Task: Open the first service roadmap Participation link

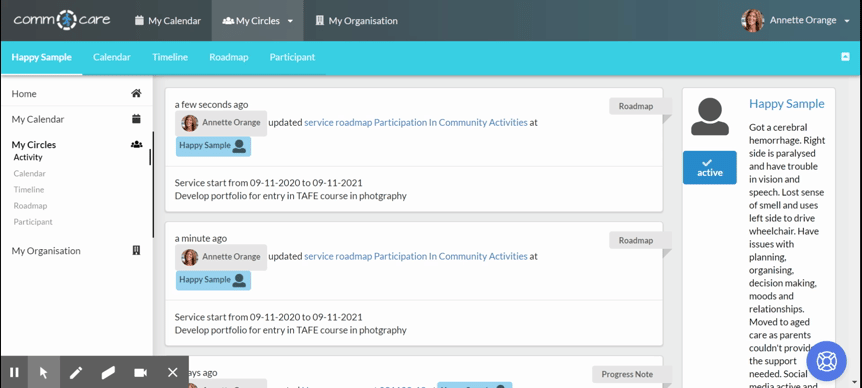Action: pos(416,123)
